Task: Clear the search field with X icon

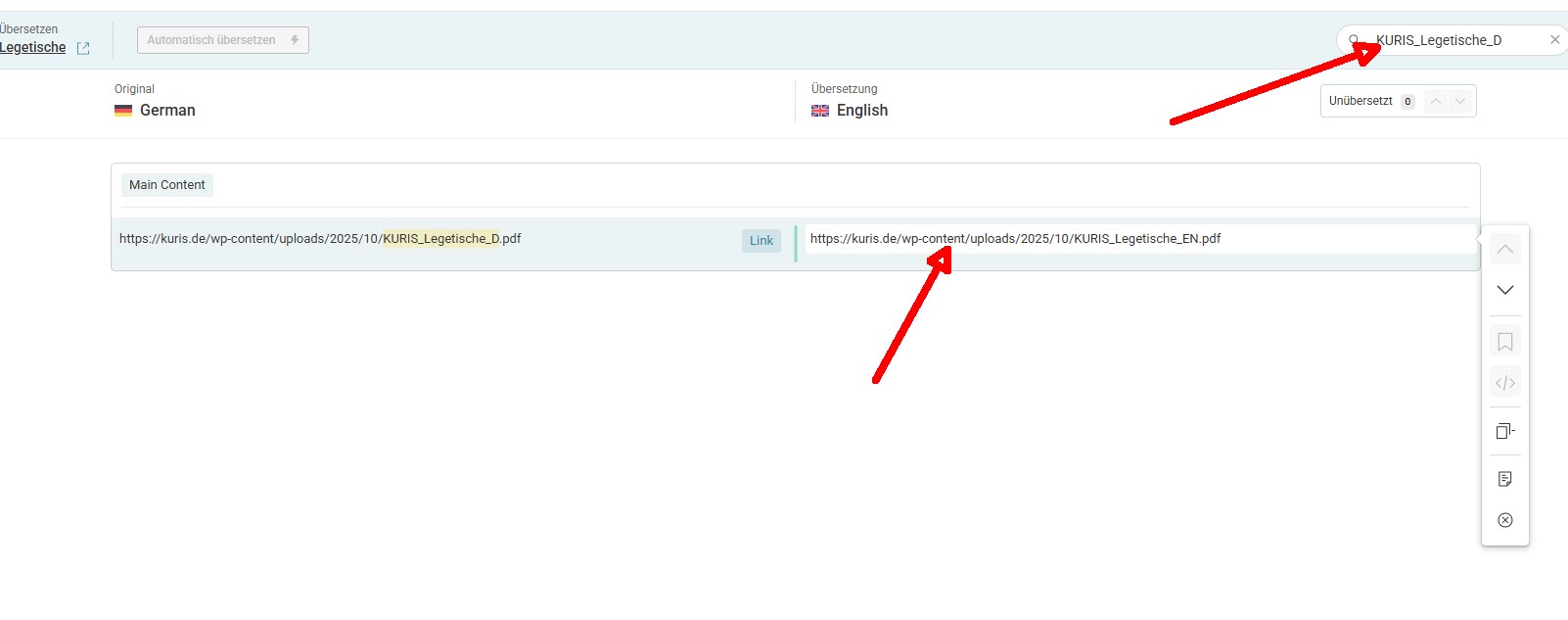Action: pyautogui.click(x=1554, y=39)
